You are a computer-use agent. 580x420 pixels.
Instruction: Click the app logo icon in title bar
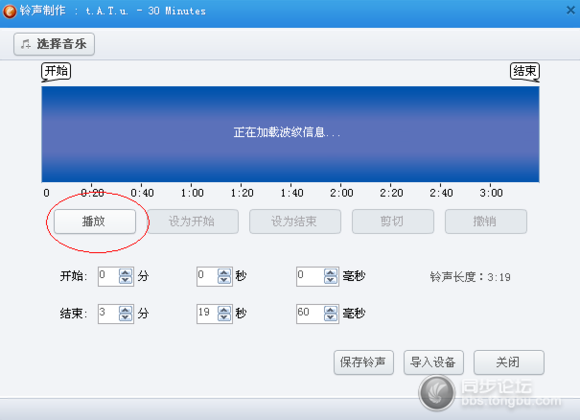[10, 11]
